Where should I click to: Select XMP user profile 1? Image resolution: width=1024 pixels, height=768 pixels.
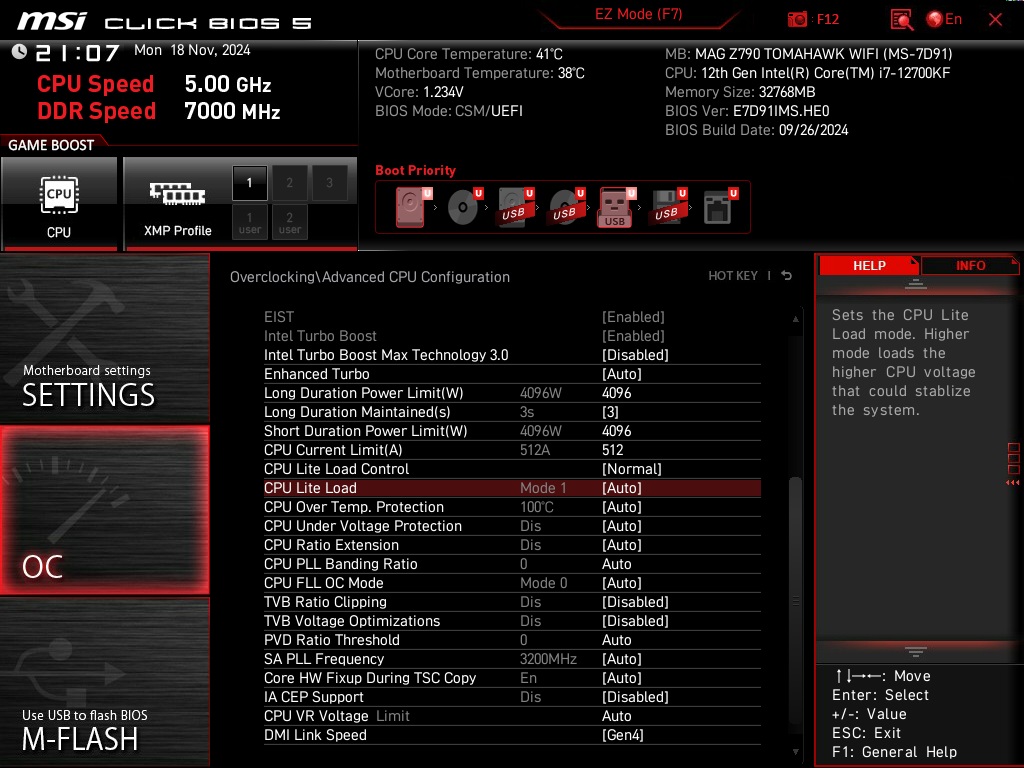click(249, 222)
